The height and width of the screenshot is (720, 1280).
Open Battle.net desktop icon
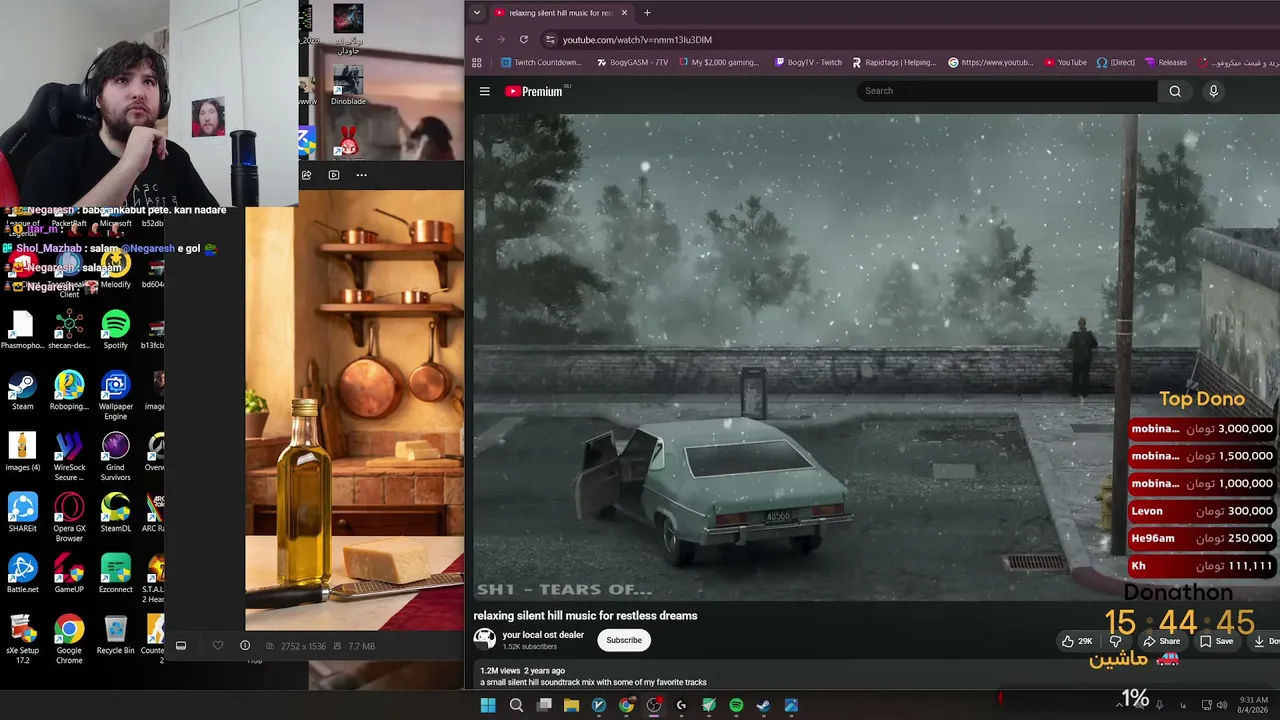(22, 574)
